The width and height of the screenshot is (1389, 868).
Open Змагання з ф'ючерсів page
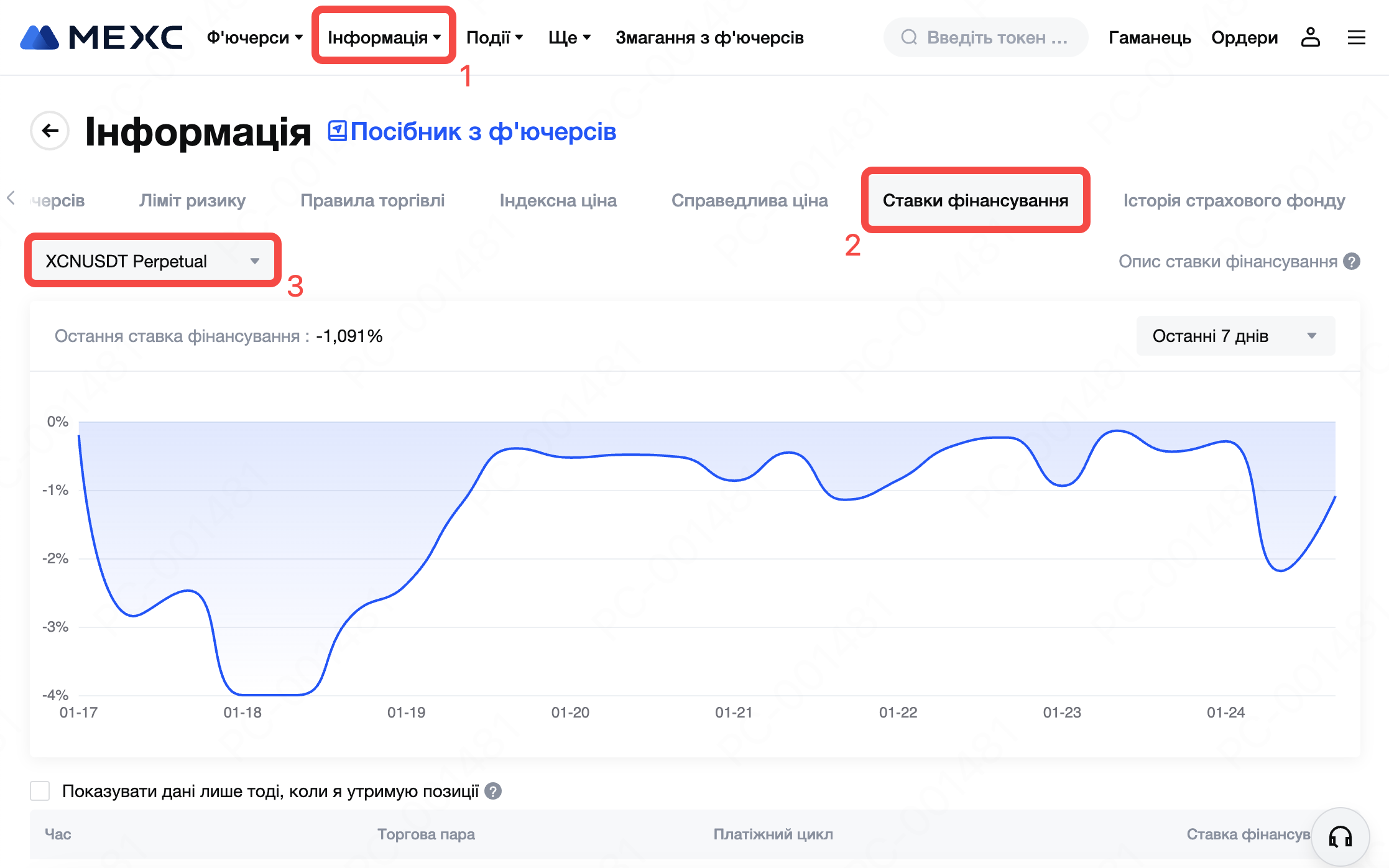click(709, 37)
